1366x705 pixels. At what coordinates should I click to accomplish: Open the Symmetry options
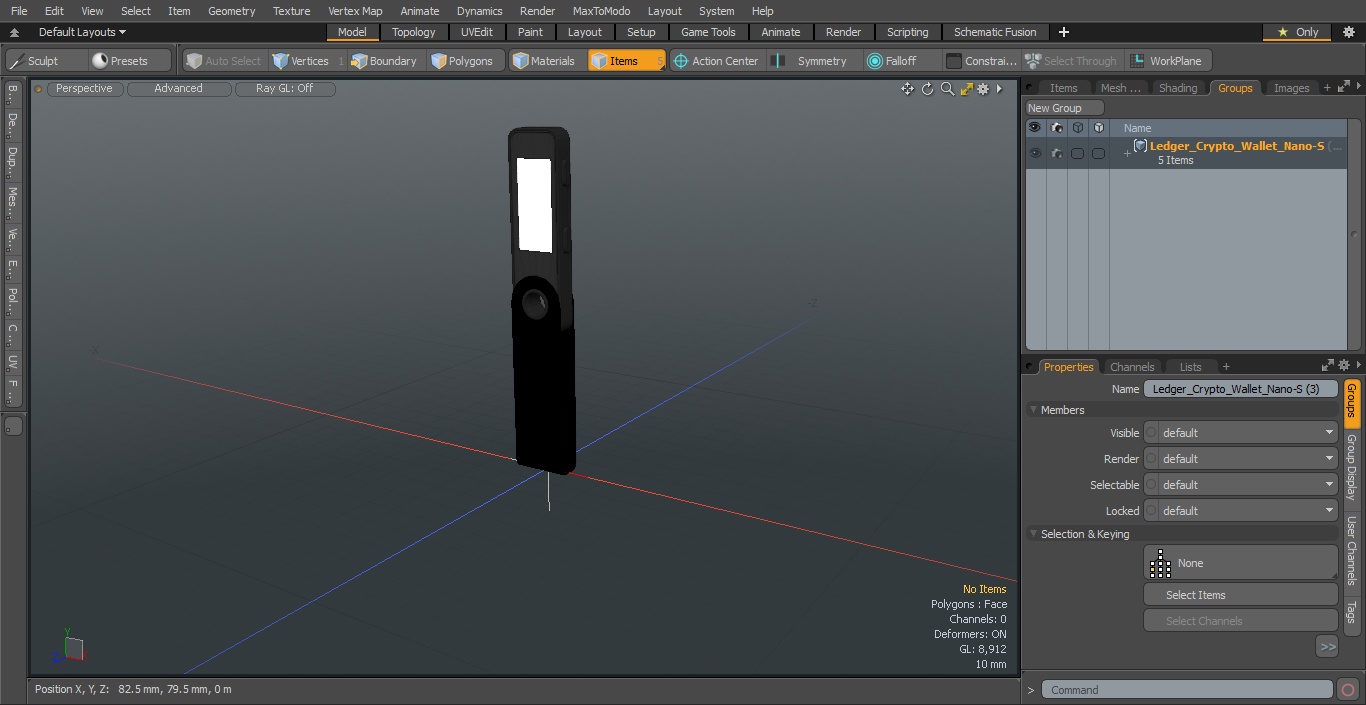click(813, 61)
